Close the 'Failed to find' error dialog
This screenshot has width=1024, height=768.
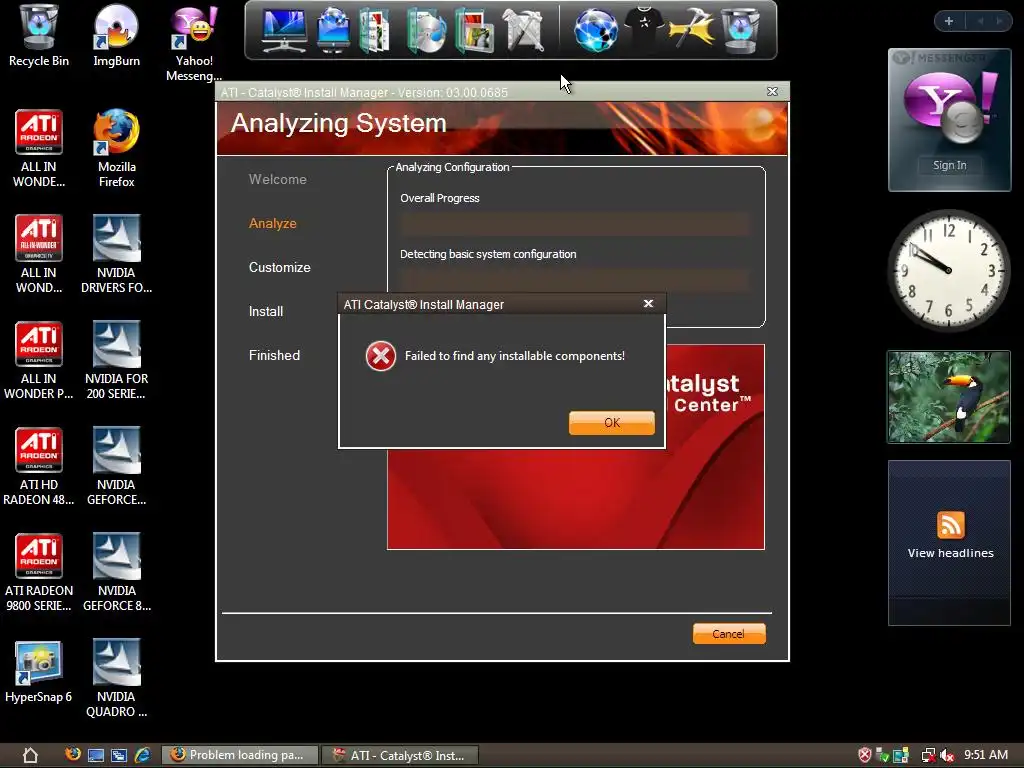648,304
